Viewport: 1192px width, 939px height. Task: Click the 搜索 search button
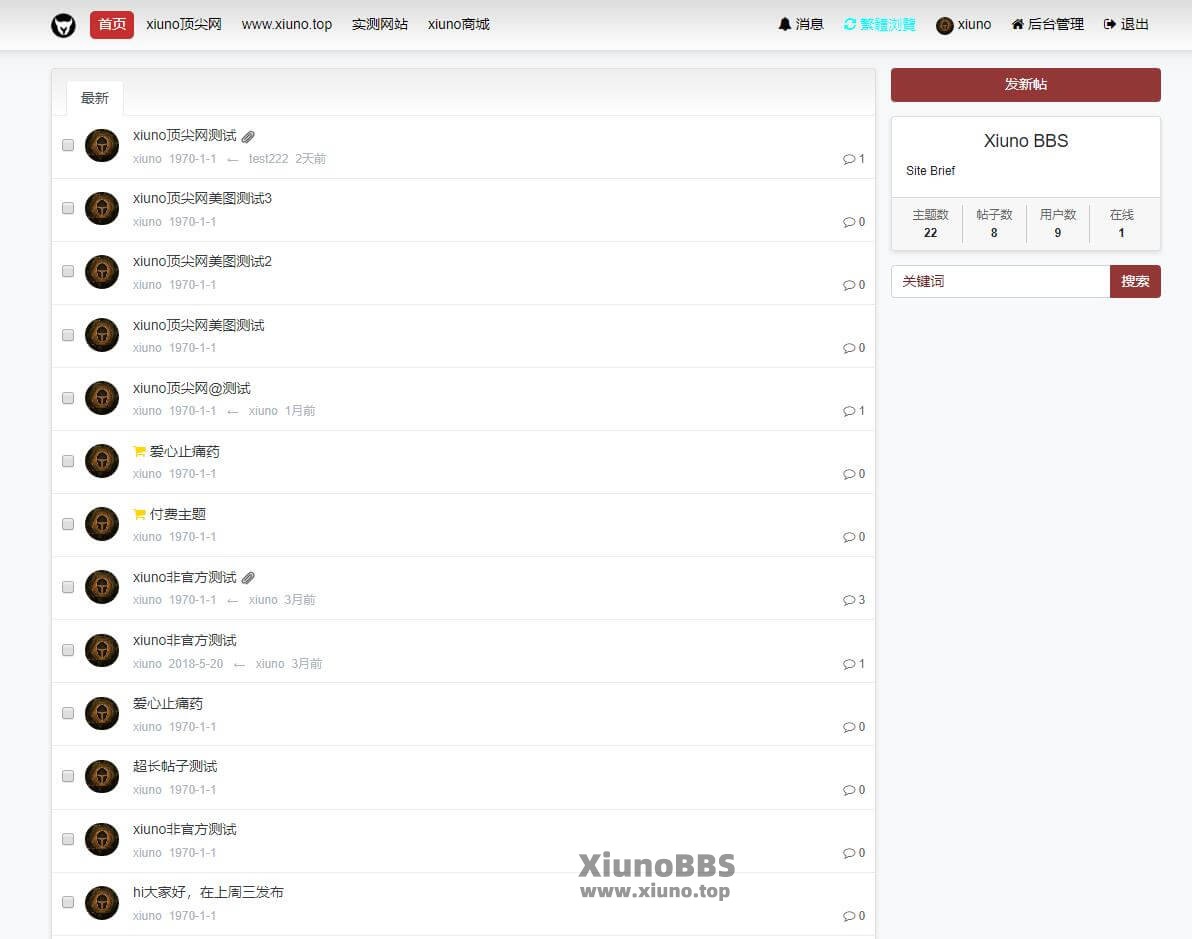1135,281
